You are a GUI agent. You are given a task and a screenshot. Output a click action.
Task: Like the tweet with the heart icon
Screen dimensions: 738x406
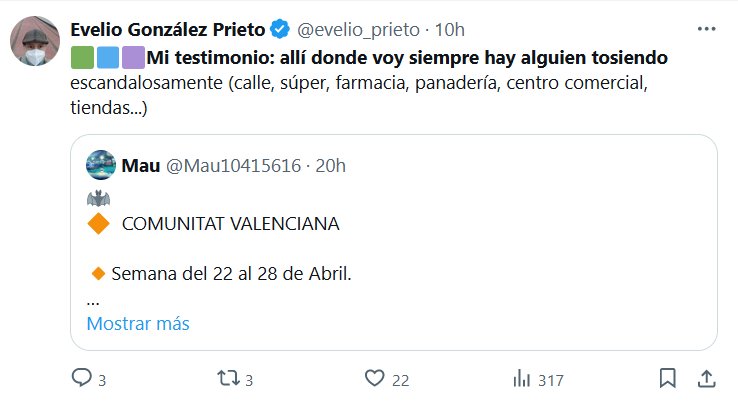pos(374,379)
